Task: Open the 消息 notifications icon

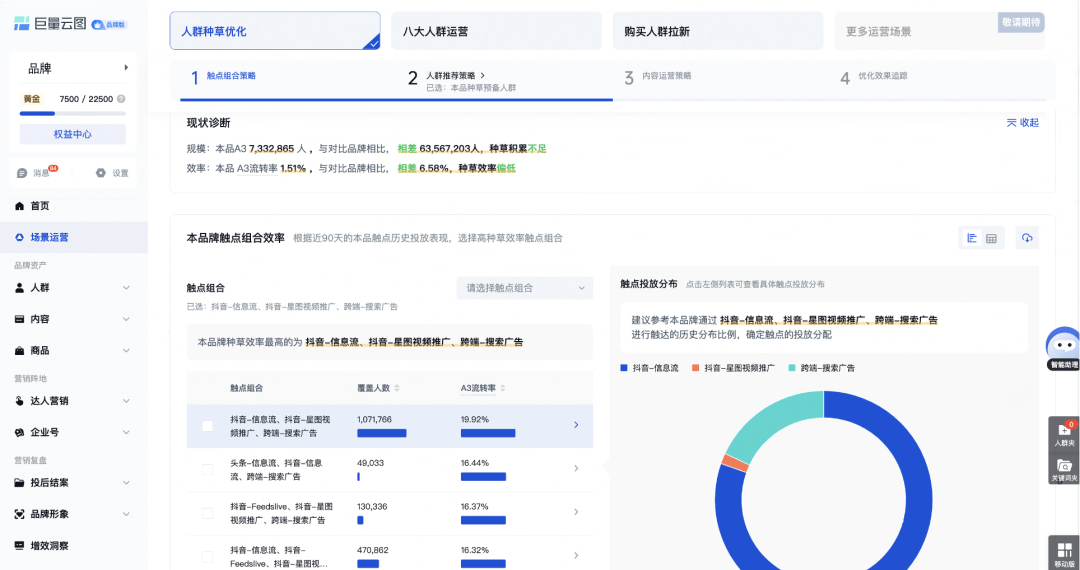Action: [22, 173]
